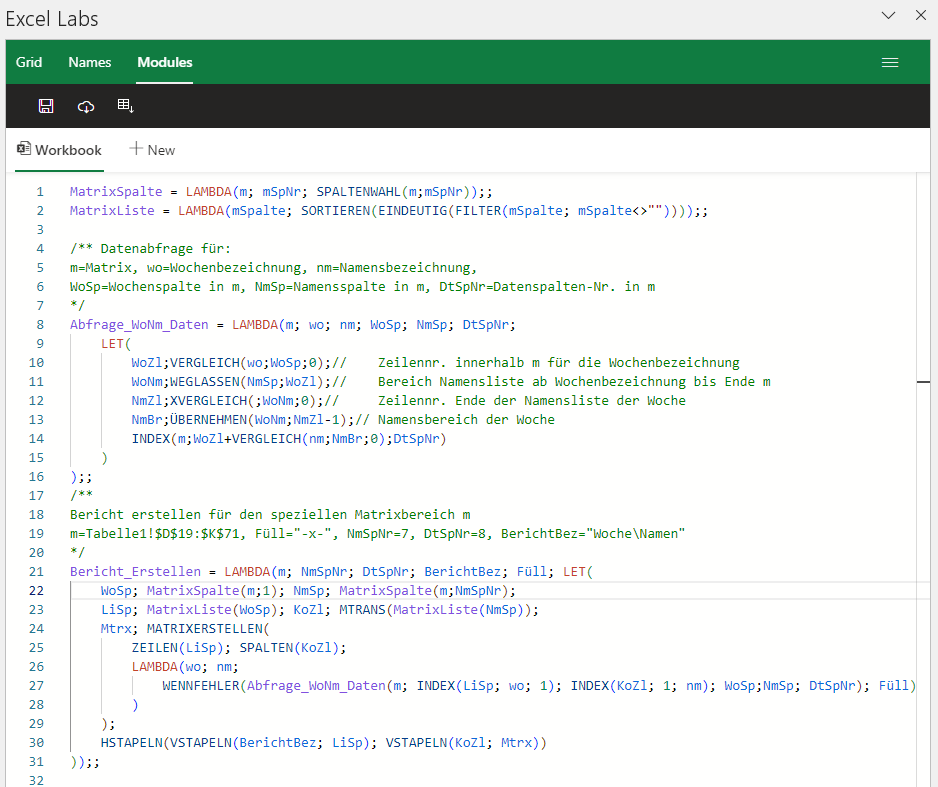Click WENNFEHLER function on line 27
The width and height of the screenshot is (938, 787).
[x=201, y=686]
